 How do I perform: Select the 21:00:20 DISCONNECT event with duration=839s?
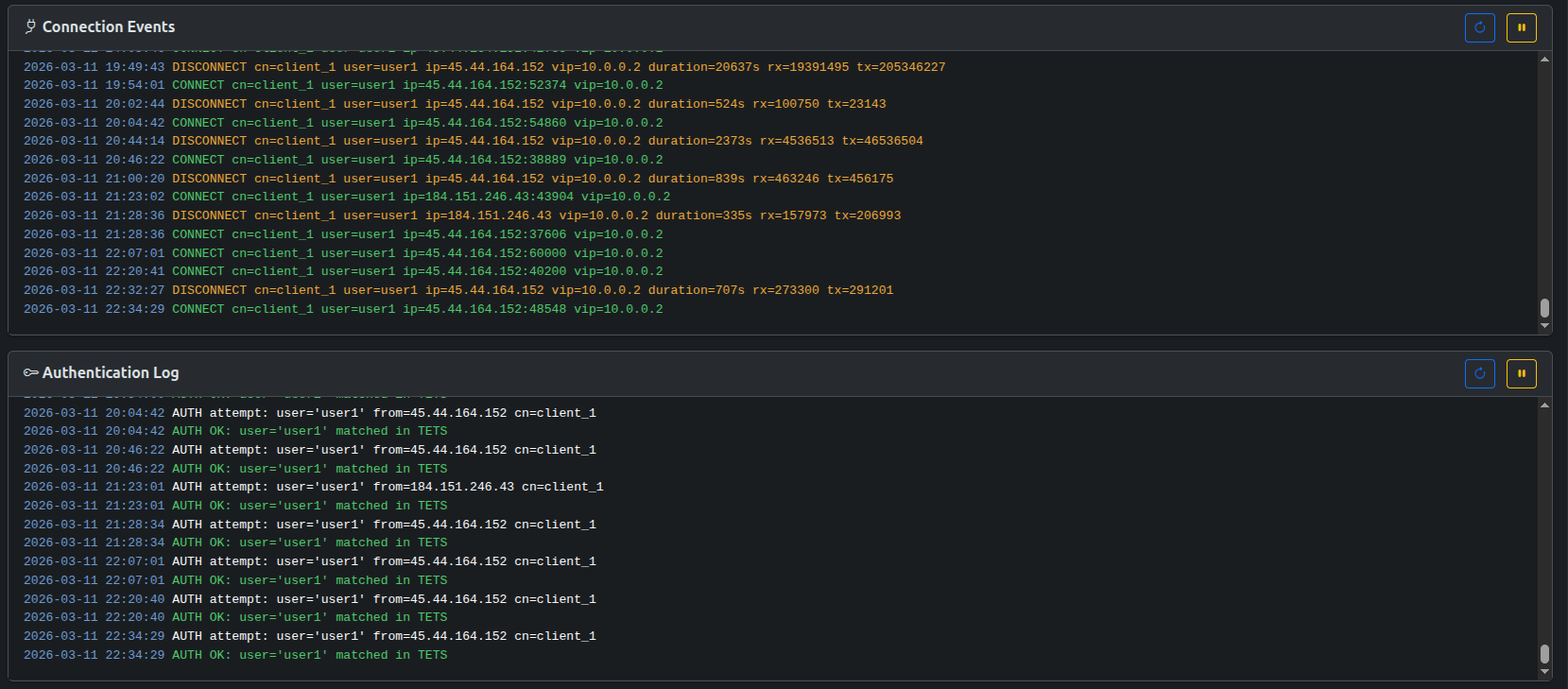pyautogui.click(x=458, y=179)
